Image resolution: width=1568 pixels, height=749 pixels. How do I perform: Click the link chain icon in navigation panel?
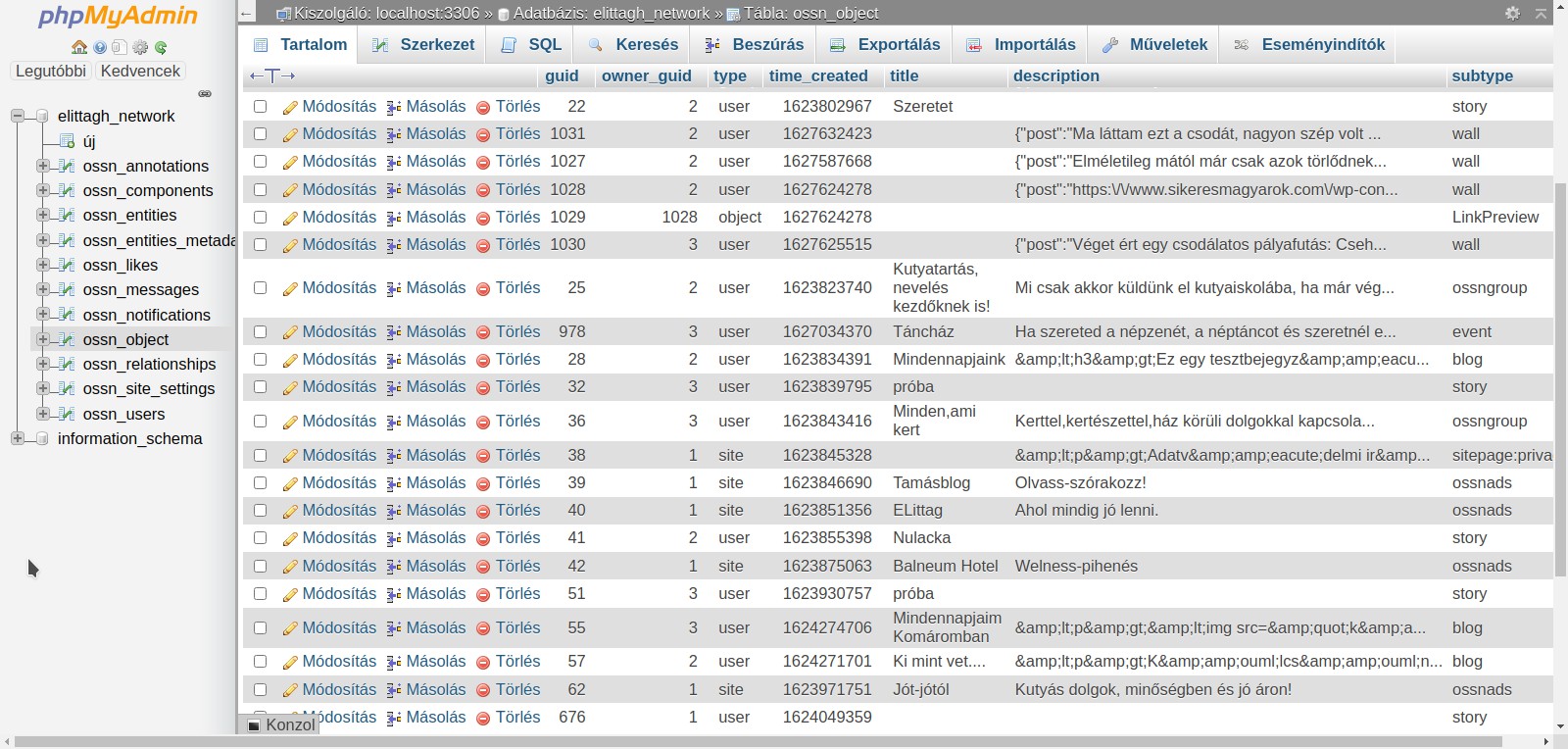(x=205, y=94)
